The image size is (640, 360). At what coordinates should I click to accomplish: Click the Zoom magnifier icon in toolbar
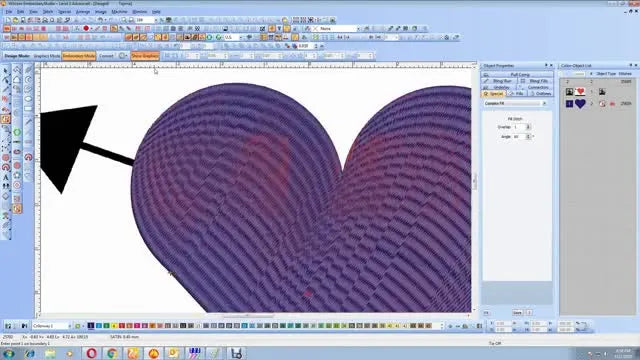coord(124,20)
